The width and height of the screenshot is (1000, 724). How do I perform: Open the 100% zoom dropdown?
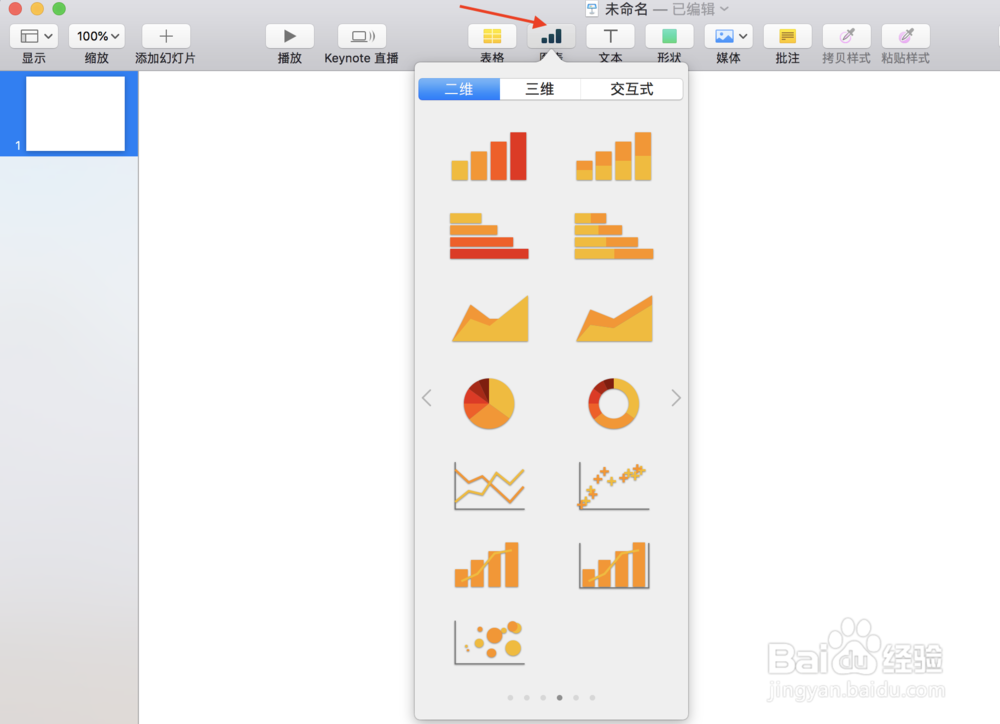tap(97, 36)
